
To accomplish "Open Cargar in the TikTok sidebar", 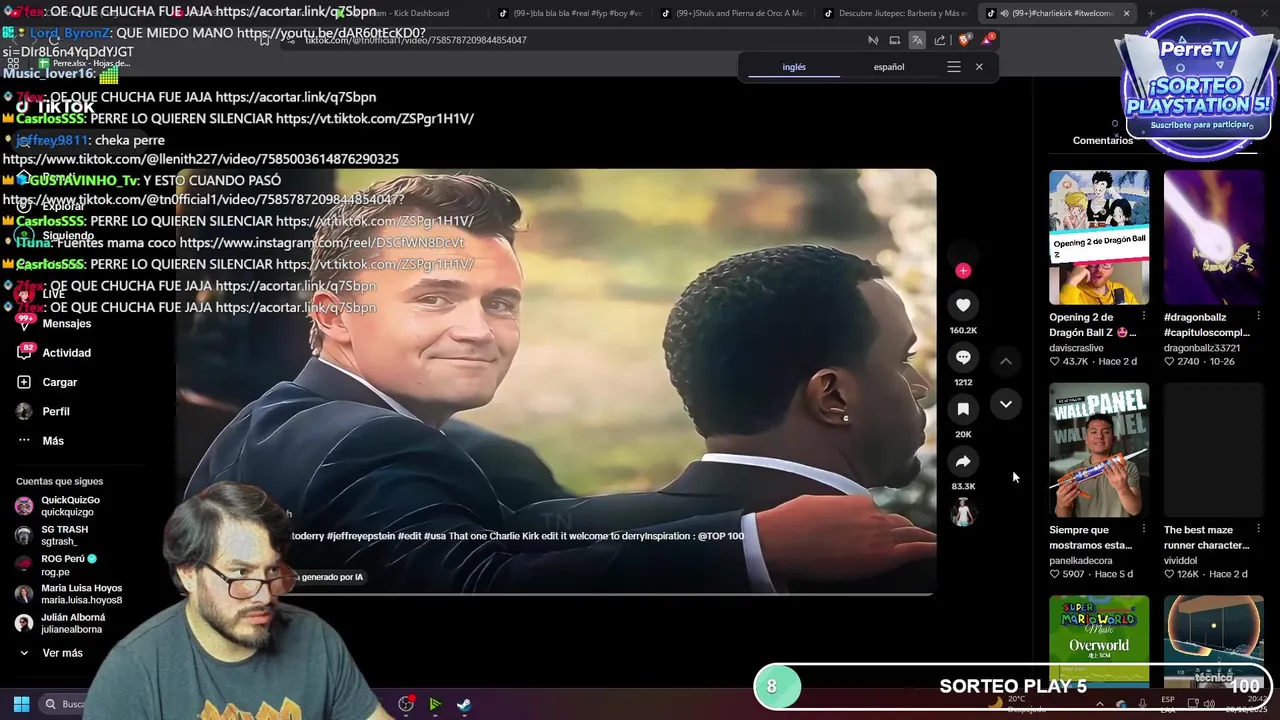I will coord(59,382).
